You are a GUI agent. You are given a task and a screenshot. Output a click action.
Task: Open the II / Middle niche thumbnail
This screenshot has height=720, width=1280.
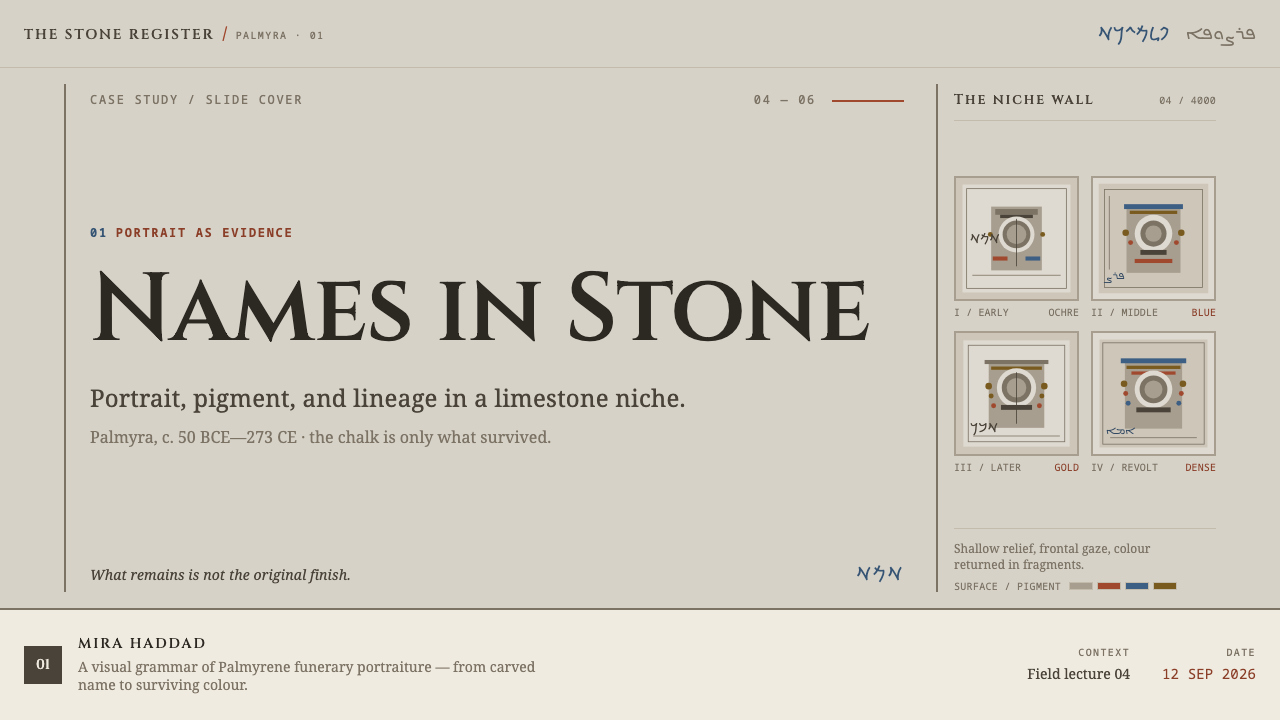(1153, 238)
